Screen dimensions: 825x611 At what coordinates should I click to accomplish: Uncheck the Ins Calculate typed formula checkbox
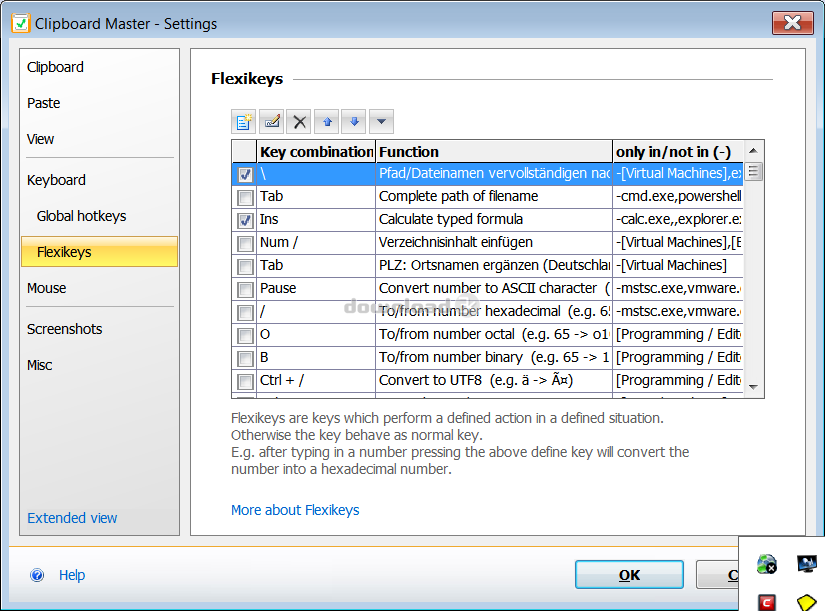[245, 221]
